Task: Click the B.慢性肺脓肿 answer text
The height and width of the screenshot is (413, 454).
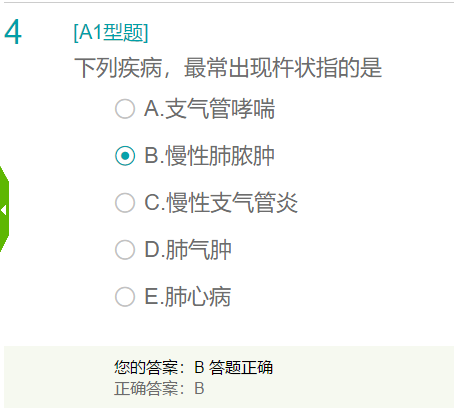Action: (209, 156)
